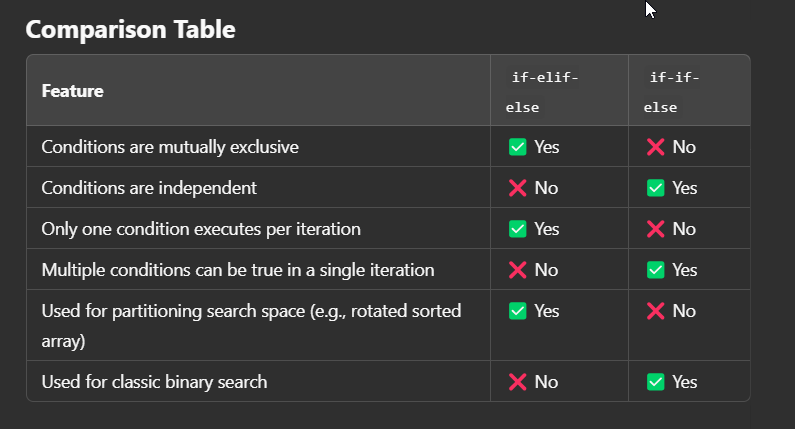
Task: Click the red cross for only one condition executes
Action: 656,229
